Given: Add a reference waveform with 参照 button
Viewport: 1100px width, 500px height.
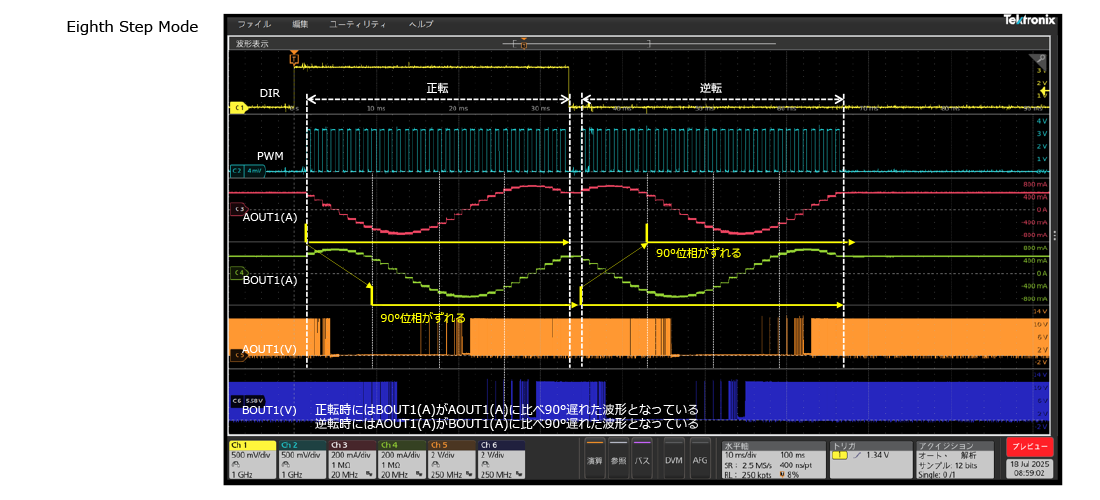Looking at the screenshot, I should coord(619,460).
